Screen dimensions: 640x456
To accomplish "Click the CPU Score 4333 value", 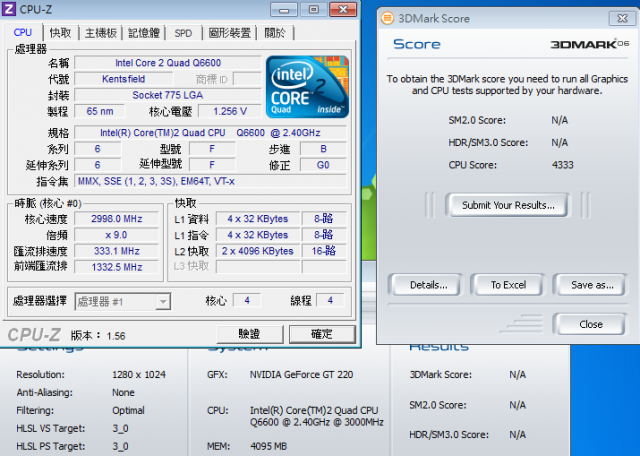I will click(562, 165).
